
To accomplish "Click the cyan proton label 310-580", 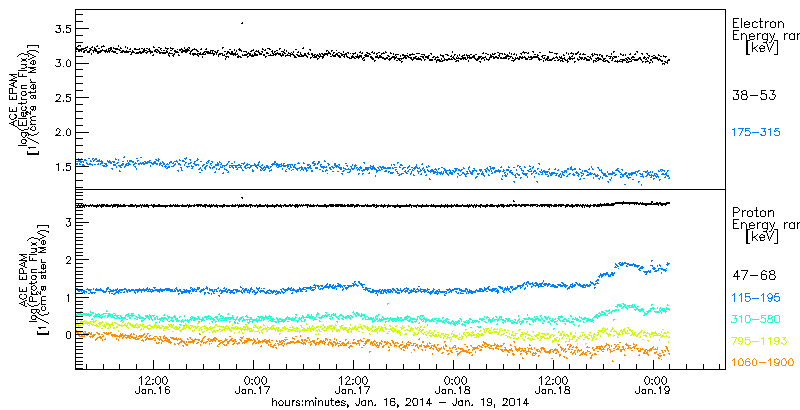I will coord(756,319).
